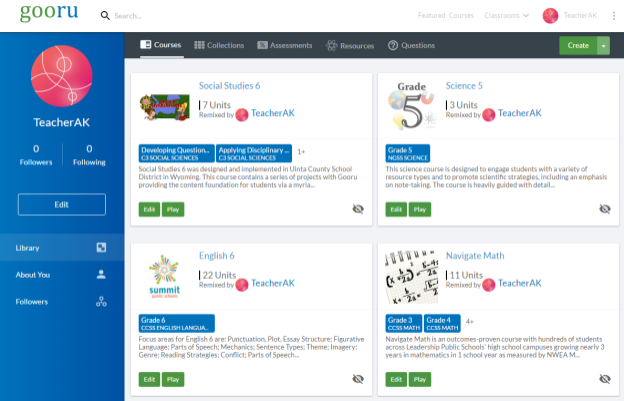Open TeacherAK link on Social Studies 6
The image size is (624, 401).
pyautogui.click(x=273, y=113)
